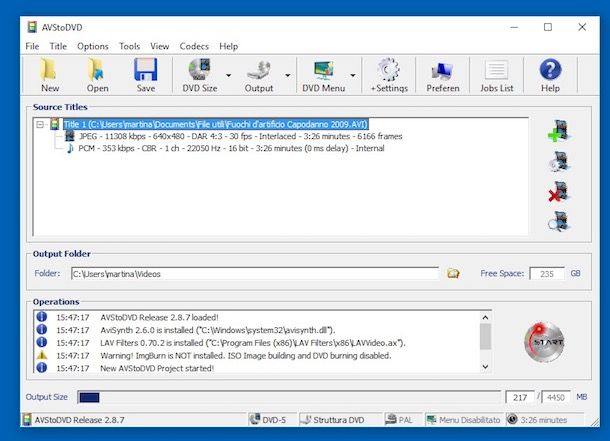
Task: Click the AVStoDVD Release 2.8.7 status bar text
Action: pyautogui.click(x=79, y=420)
